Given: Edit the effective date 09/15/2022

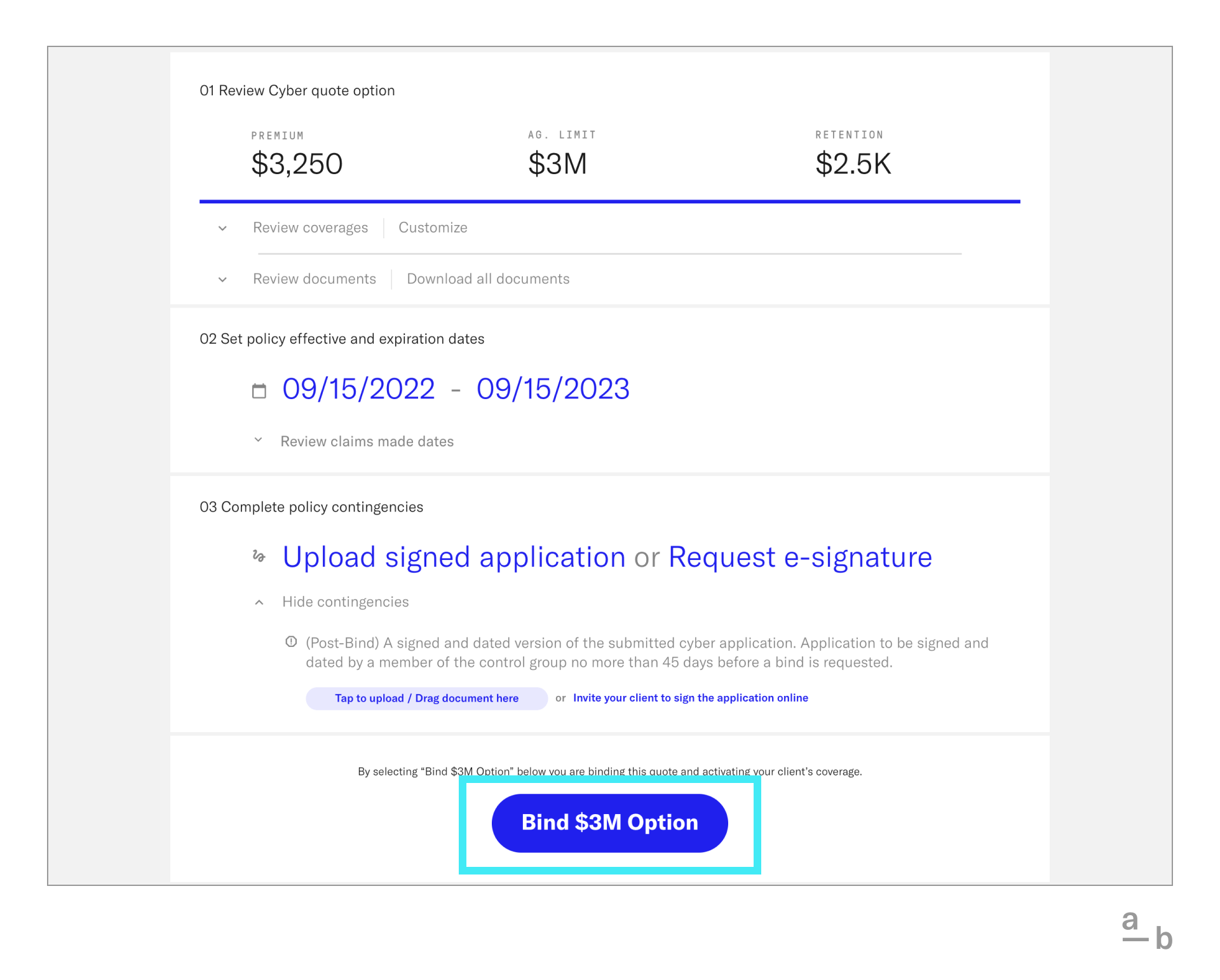Looking at the screenshot, I should coord(358,389).
